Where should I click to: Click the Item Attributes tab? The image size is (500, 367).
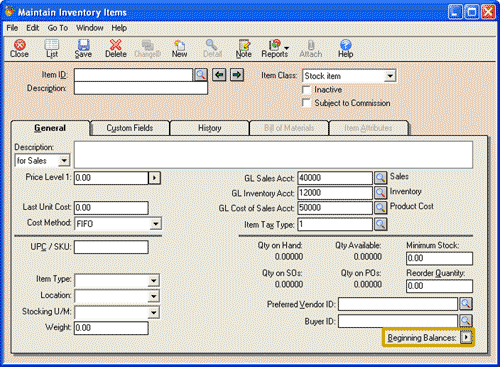368,128
